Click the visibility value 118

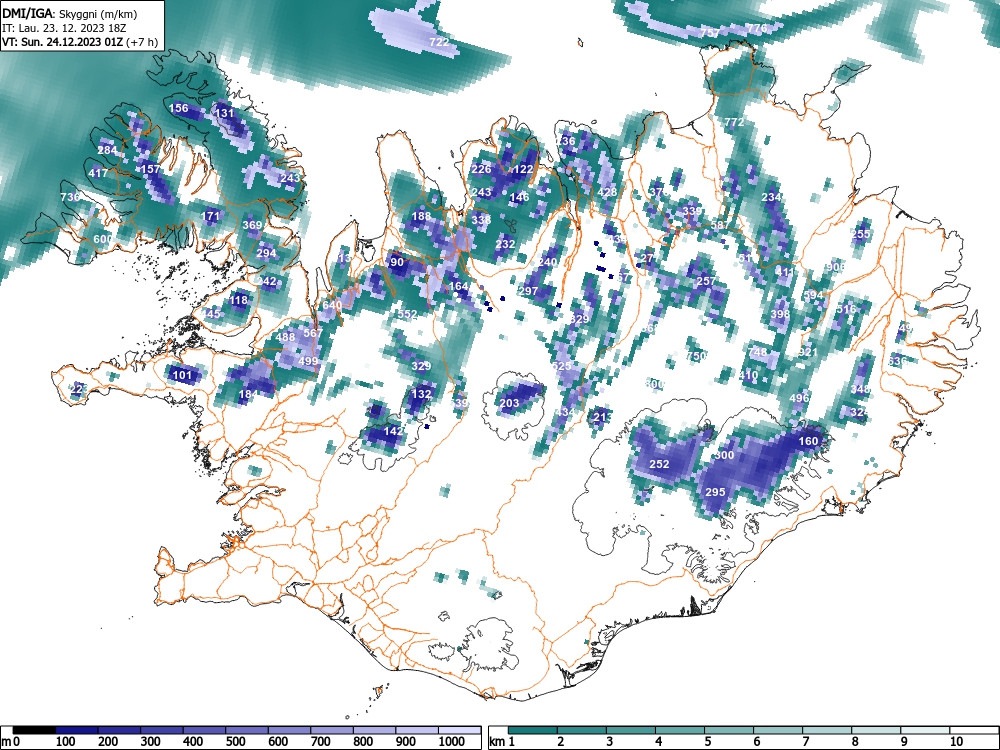point(239,300)
